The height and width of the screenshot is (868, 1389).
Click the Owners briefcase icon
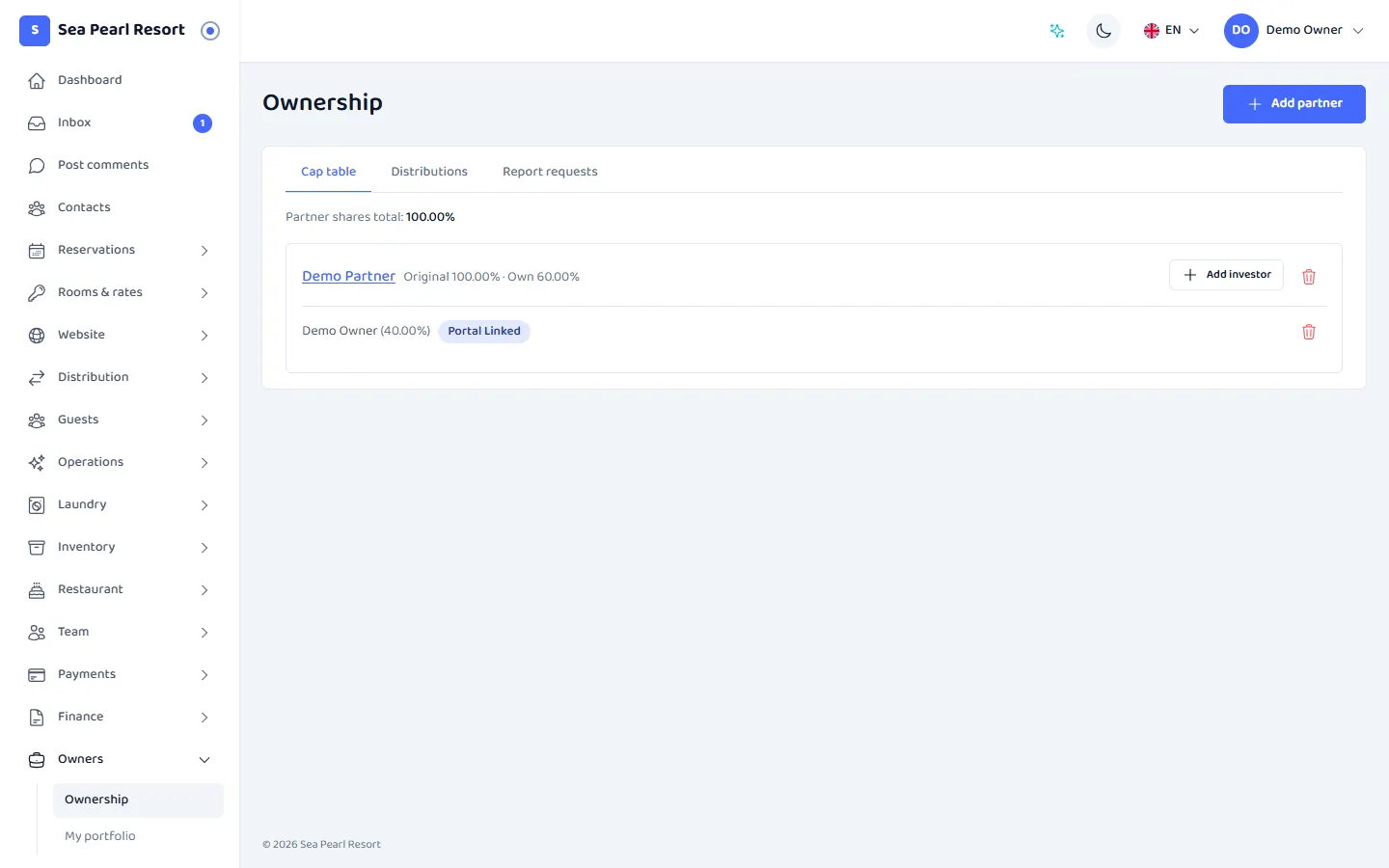click(37, 760)
